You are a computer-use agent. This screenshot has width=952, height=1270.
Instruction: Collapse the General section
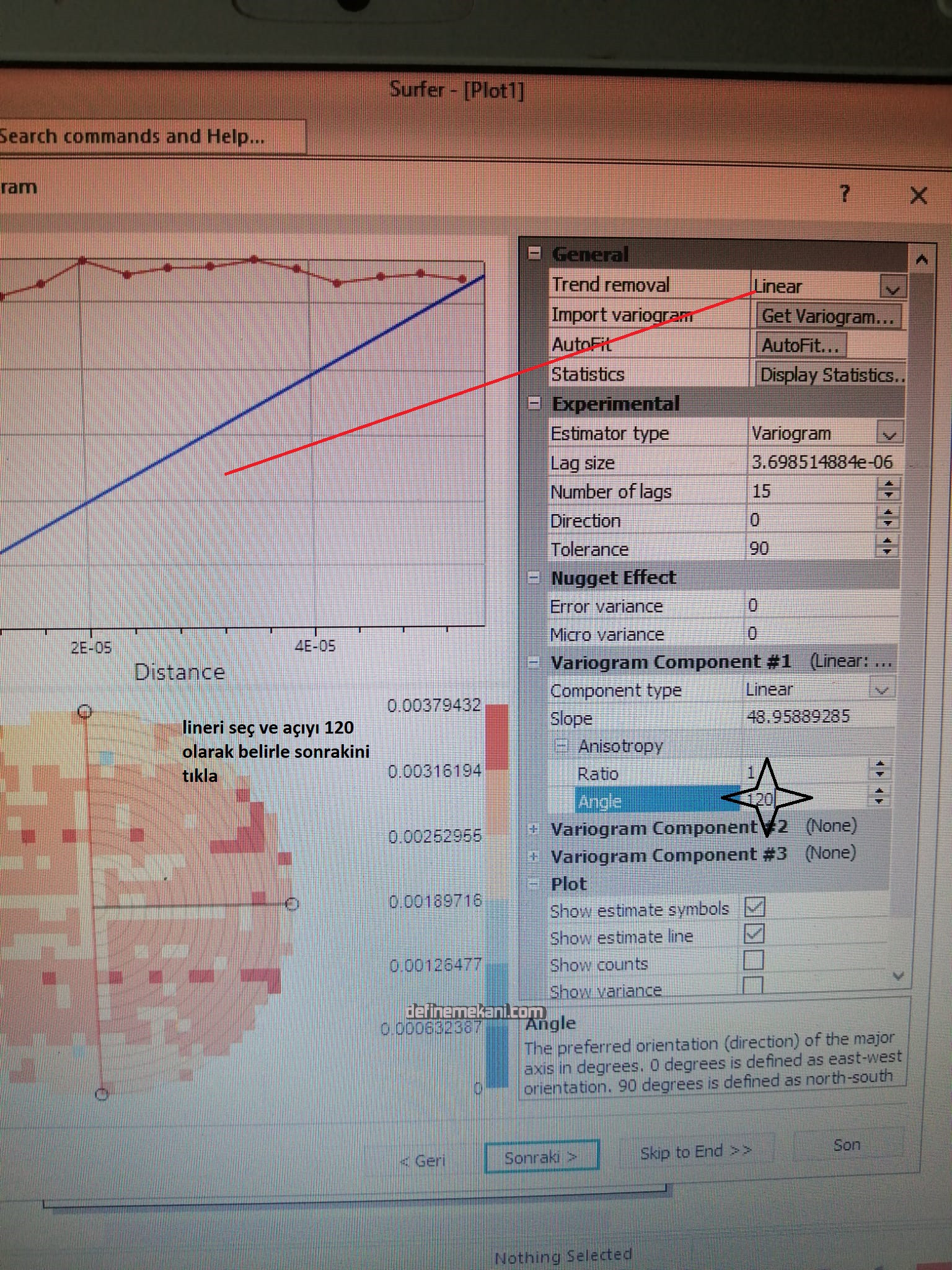click(x=534, y=254)
